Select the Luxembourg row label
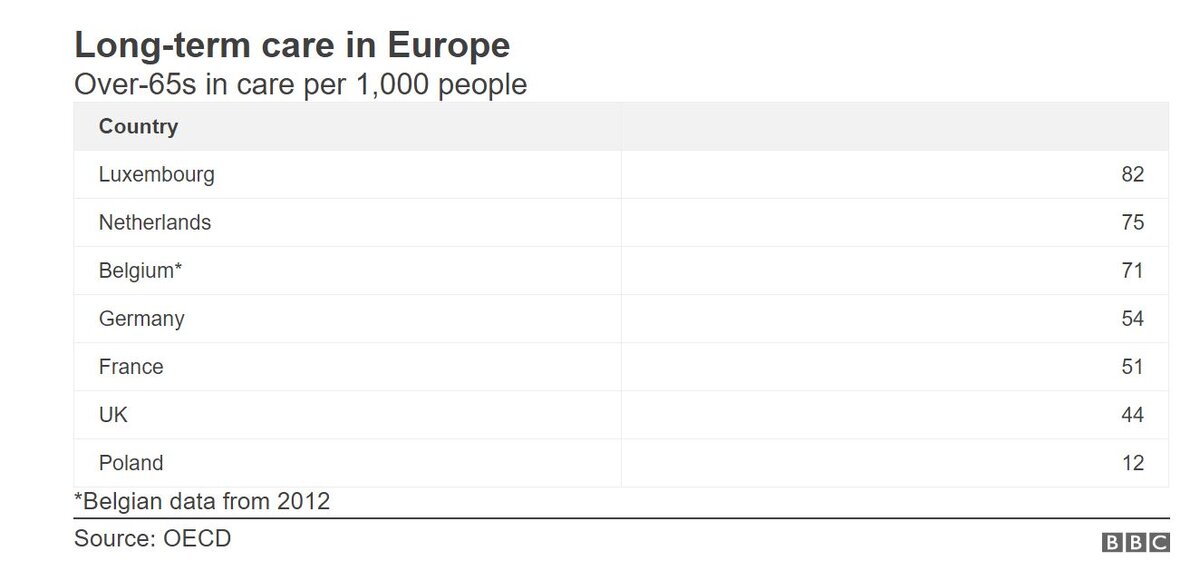This screenshot has height=561, width=1200. [x=156, y=175]
